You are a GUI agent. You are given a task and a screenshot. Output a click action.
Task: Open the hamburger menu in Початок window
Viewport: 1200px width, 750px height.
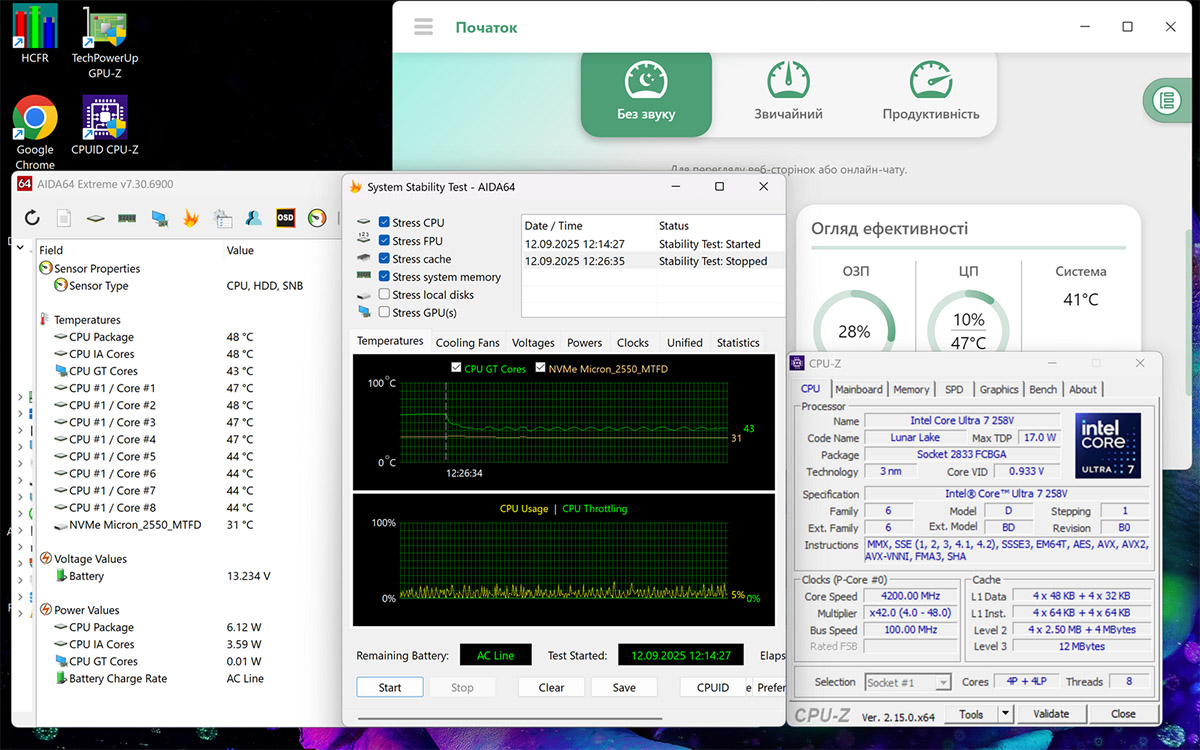click(423, 27)
